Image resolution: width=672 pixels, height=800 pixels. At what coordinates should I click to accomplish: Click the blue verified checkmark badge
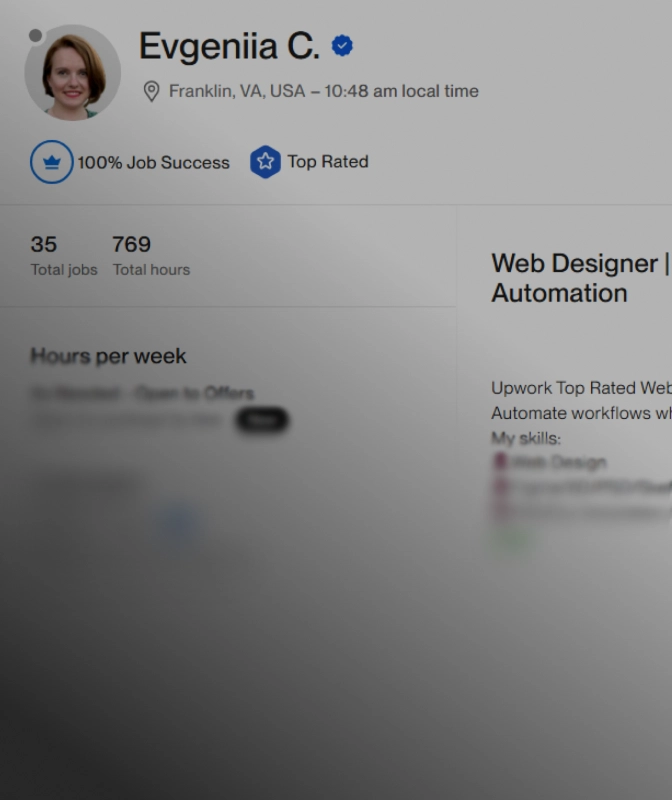[342, 46]
